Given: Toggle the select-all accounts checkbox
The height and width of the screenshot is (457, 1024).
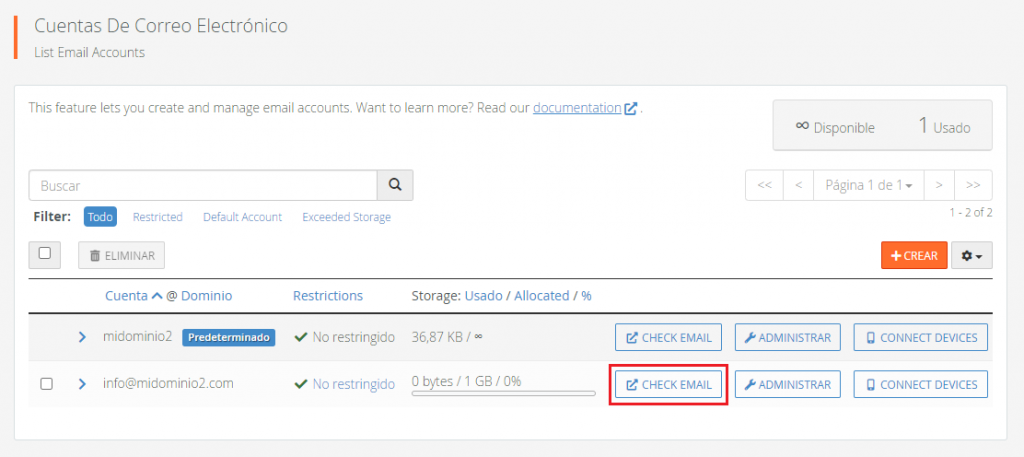Looking at the screenshot, I should click(x=45, y=254).
